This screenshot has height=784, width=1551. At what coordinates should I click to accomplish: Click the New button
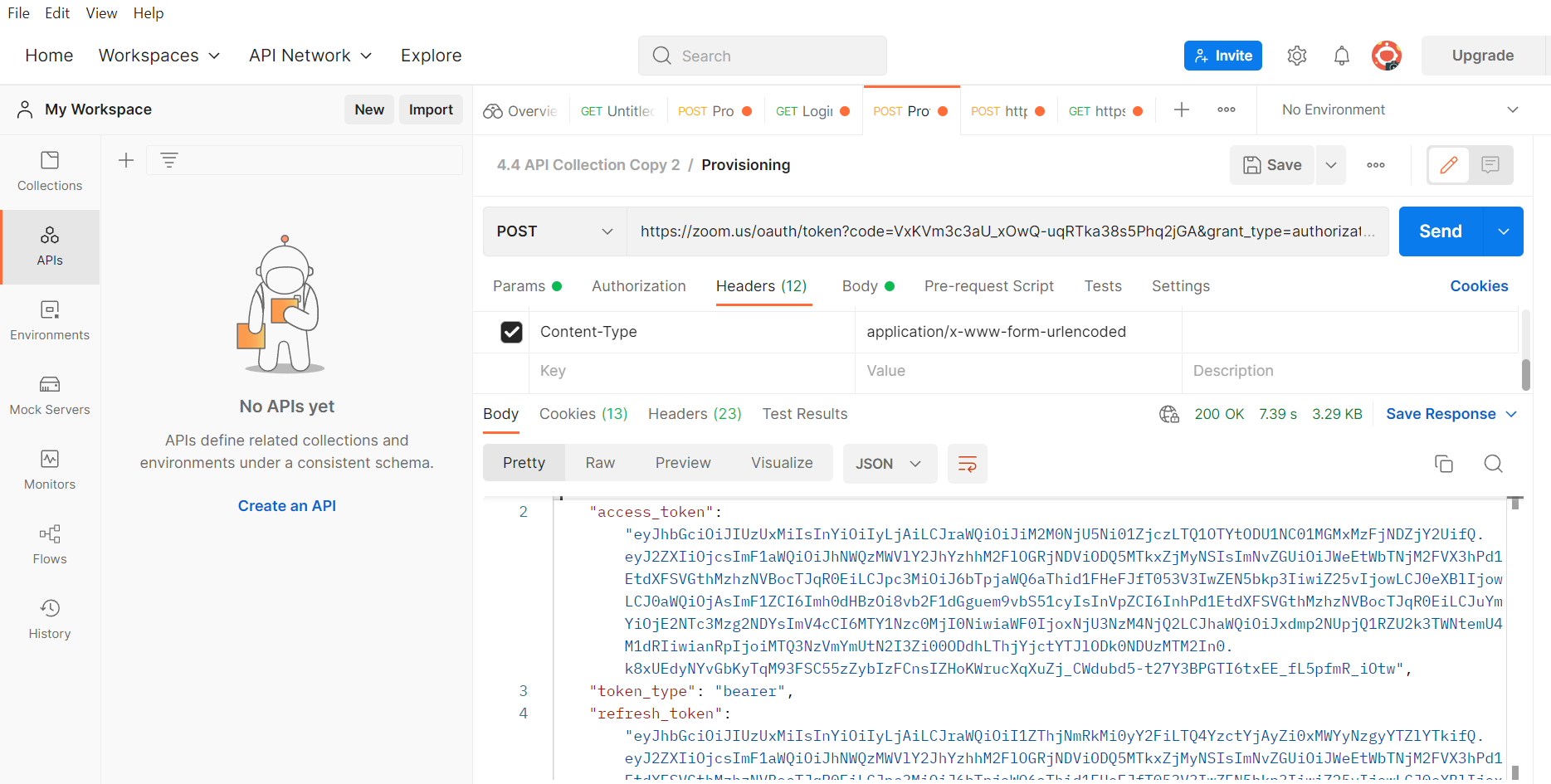tap(369, 110)
